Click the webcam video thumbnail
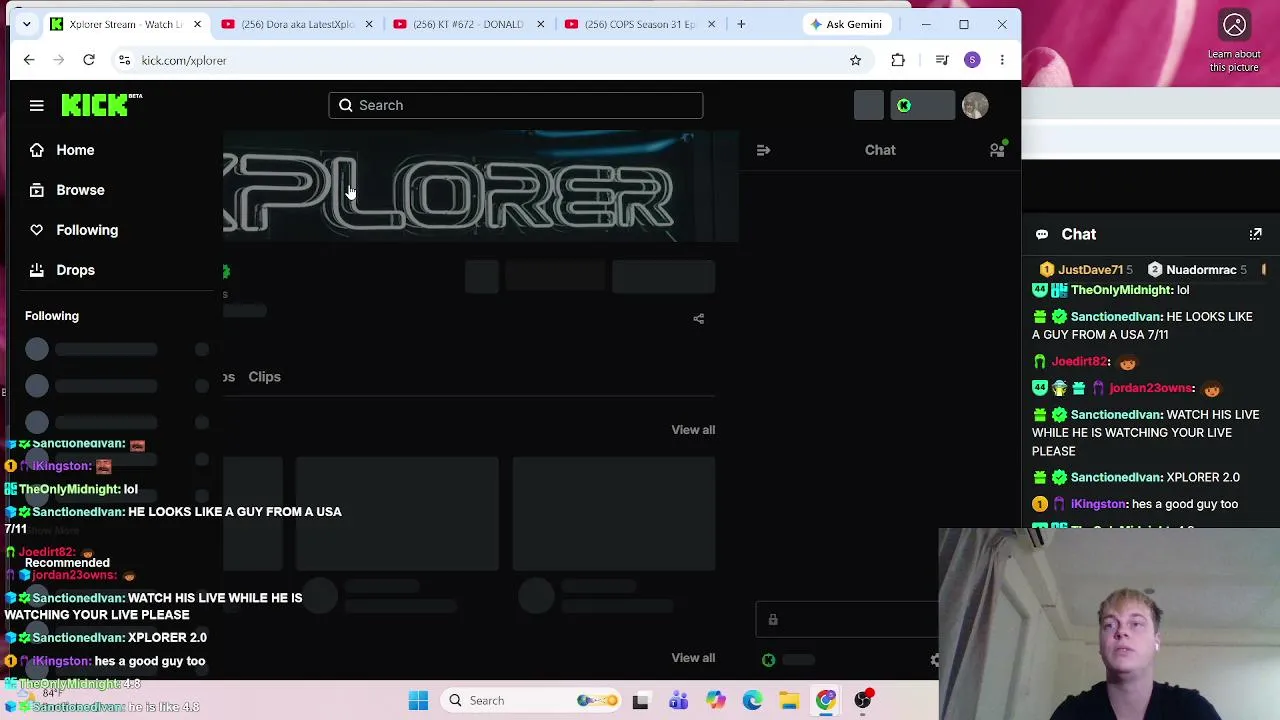The height and width of the screenshot is (720, 1280). 1109,624
